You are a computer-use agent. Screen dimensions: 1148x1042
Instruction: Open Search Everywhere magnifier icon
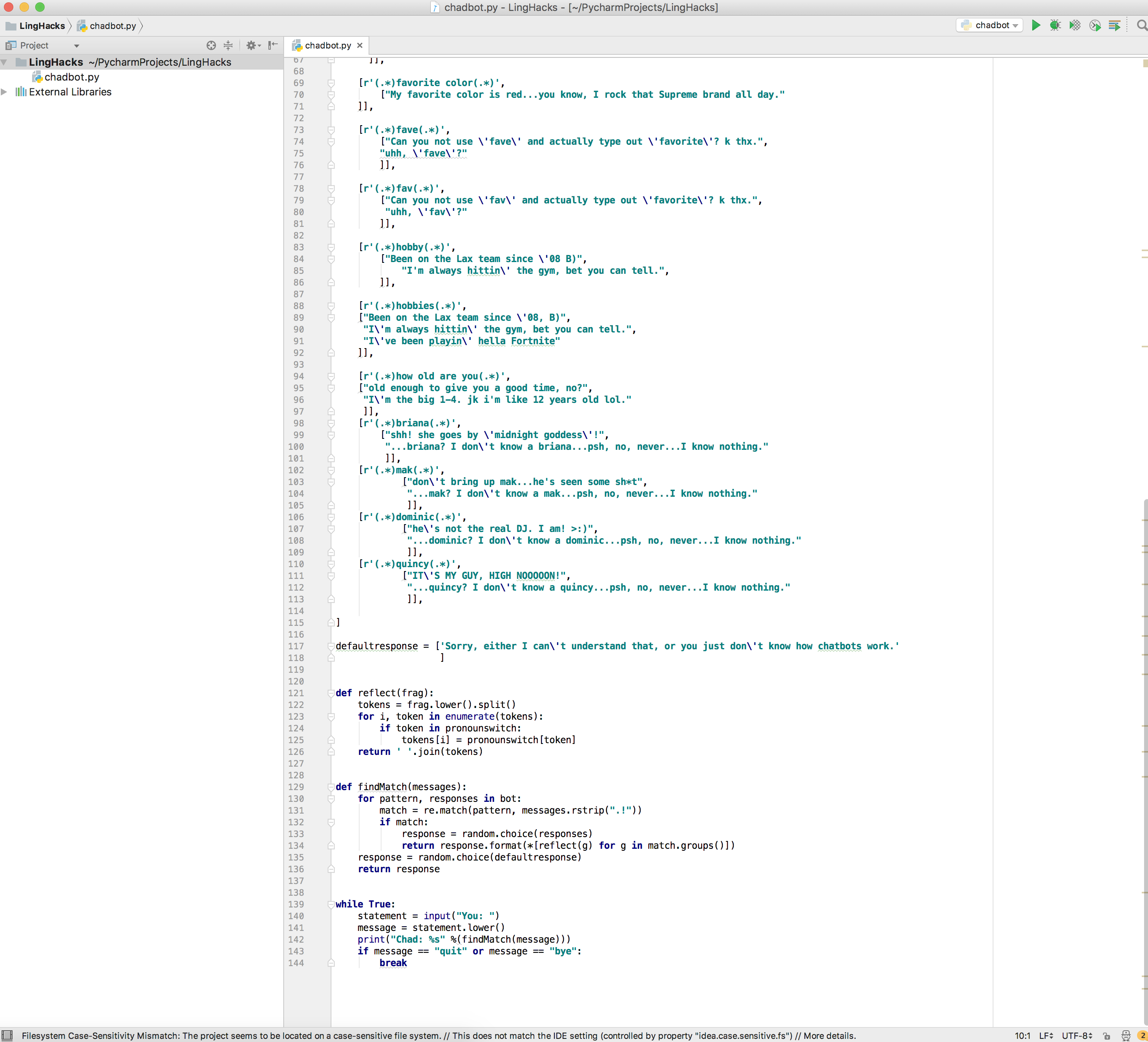(x=1141, y=25)
